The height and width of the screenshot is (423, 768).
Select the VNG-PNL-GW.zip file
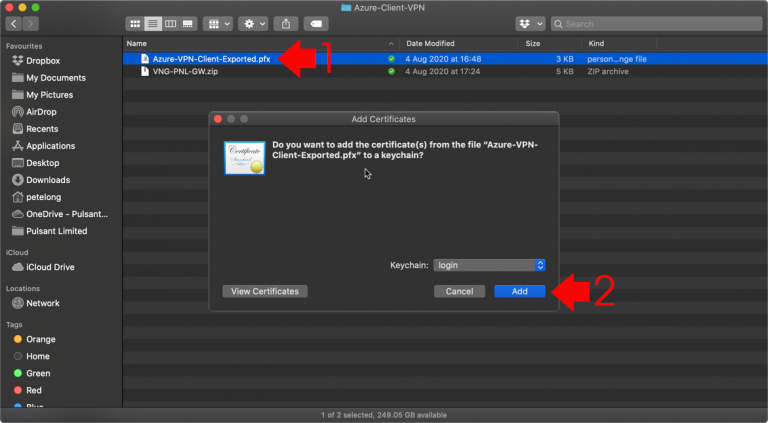185,71
